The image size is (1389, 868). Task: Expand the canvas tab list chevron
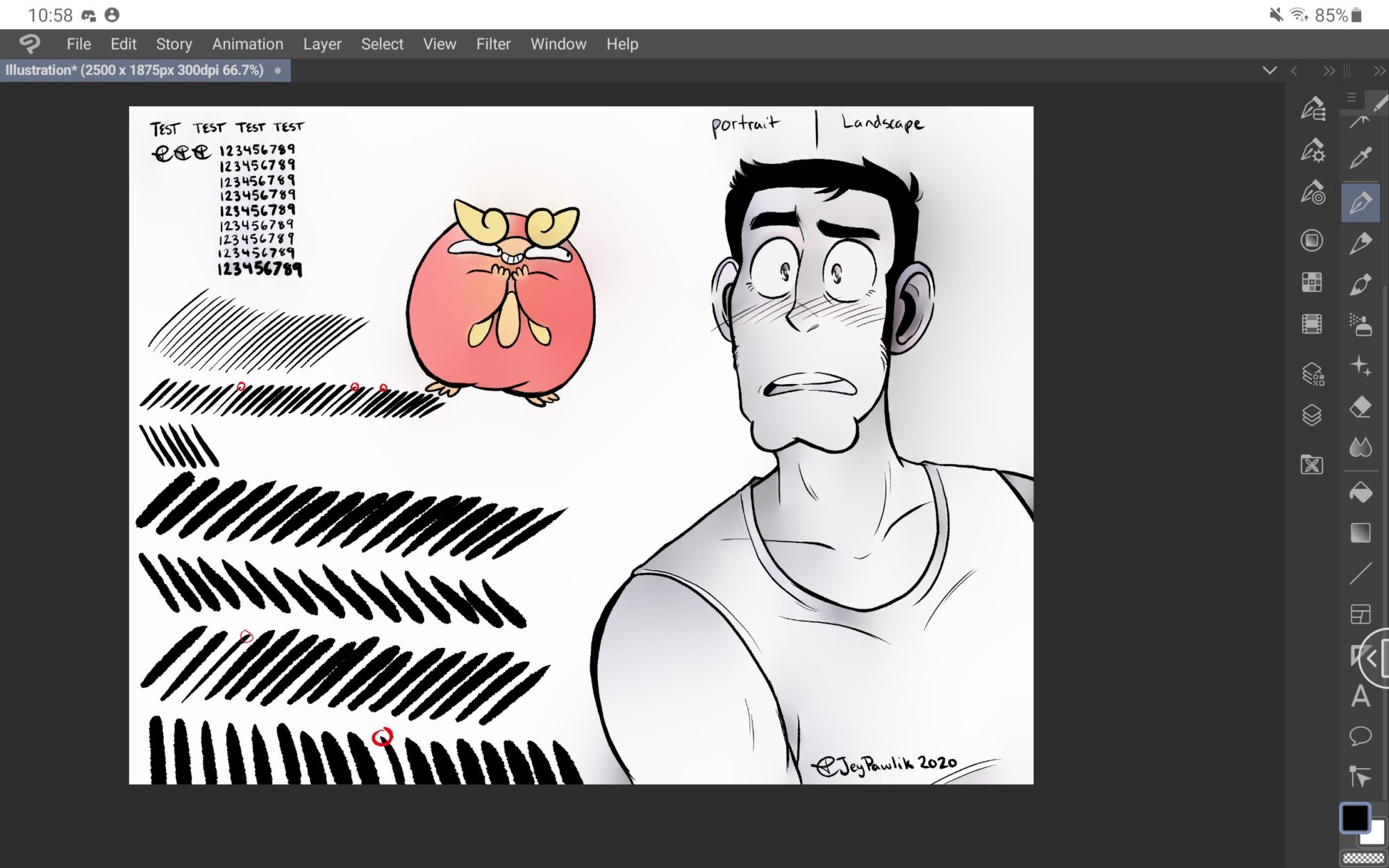pos(1270,70)
